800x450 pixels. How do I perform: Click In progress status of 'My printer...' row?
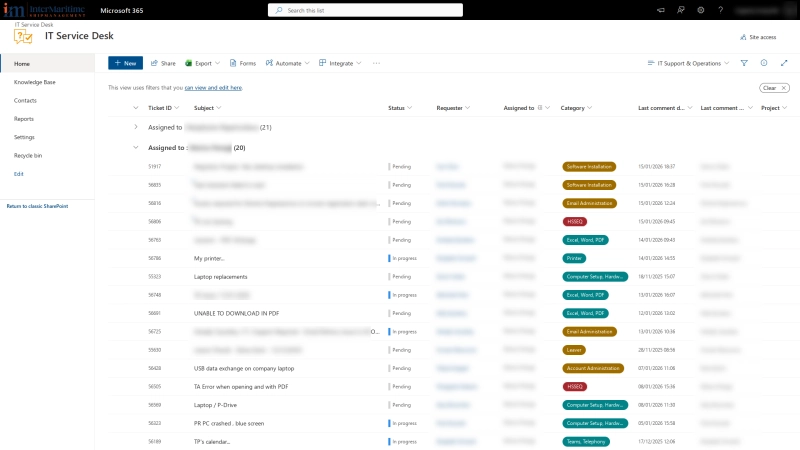[403, 258]
